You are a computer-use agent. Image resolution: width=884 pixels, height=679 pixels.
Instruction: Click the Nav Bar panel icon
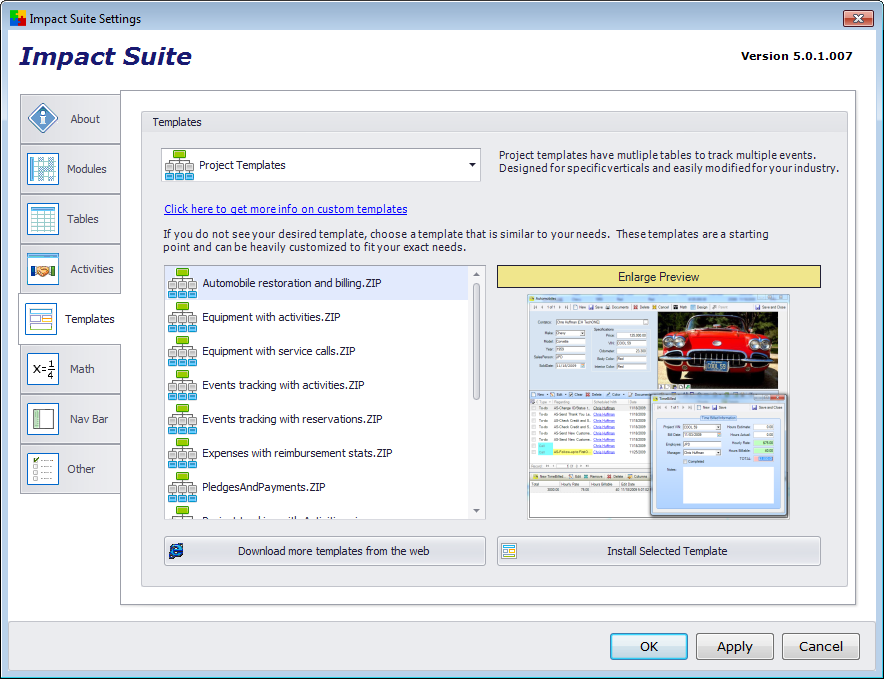click(43, 419)
